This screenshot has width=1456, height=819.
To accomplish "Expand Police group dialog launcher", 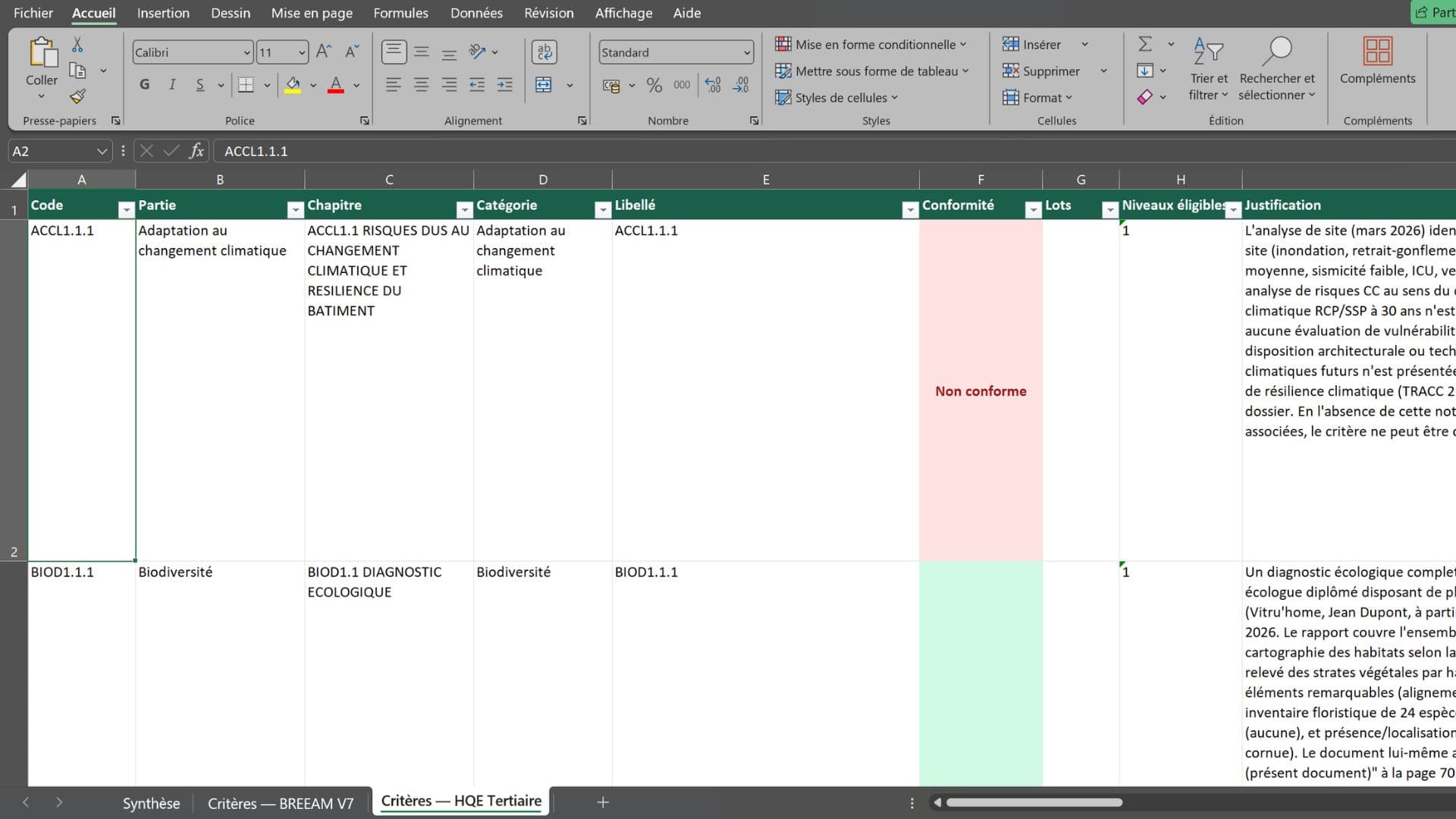I will [365, 121].
